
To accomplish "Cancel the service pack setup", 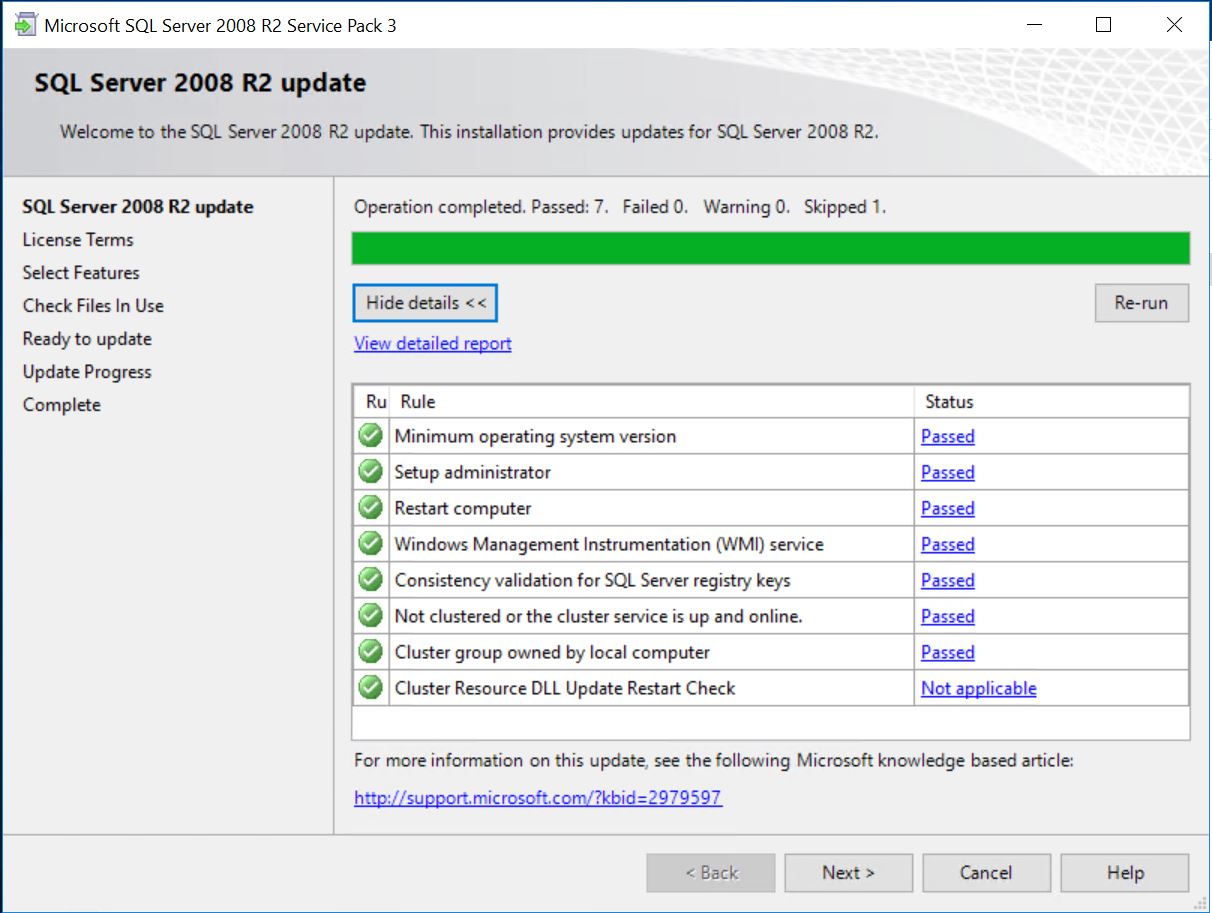I will (x=987, y=873).
